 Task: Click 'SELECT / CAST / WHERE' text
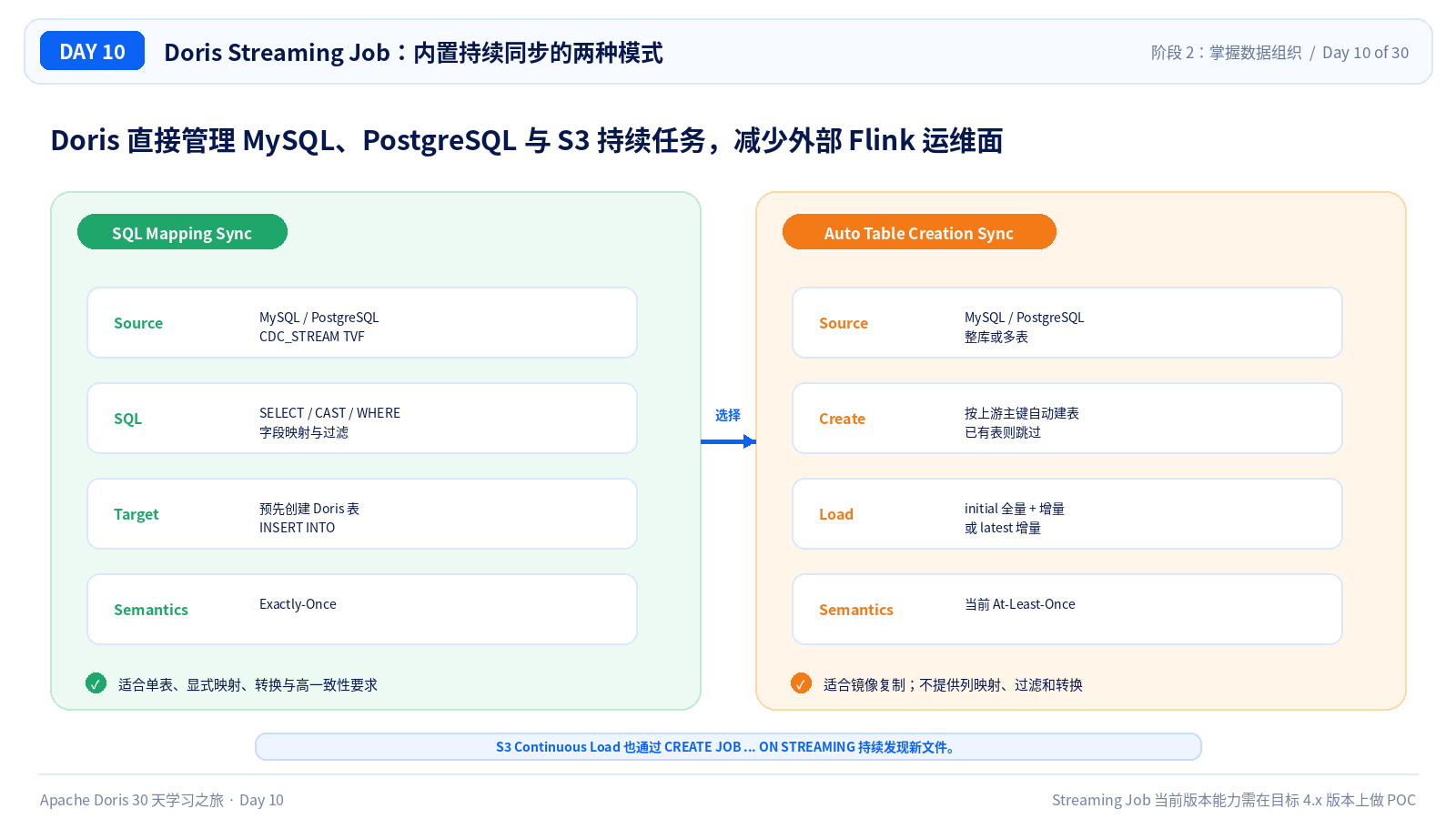(x=329, y=413)
